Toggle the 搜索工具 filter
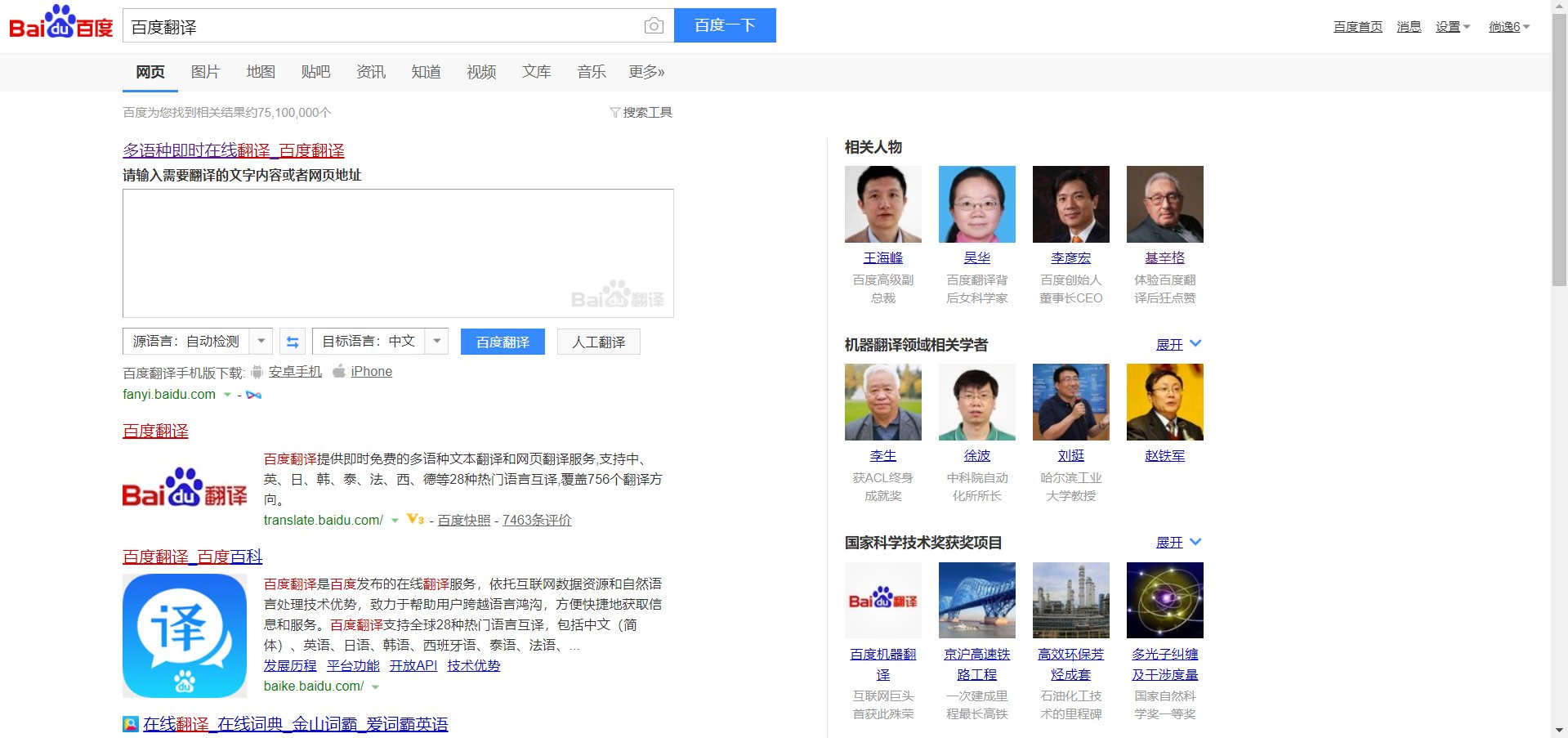Viewport: 1568px width, 738px height. (x=641, y=112)
